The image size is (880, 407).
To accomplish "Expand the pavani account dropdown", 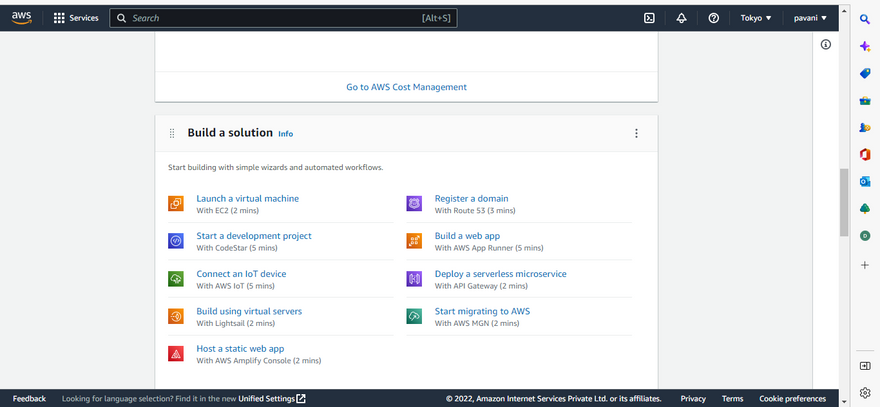I will point(809,18).
